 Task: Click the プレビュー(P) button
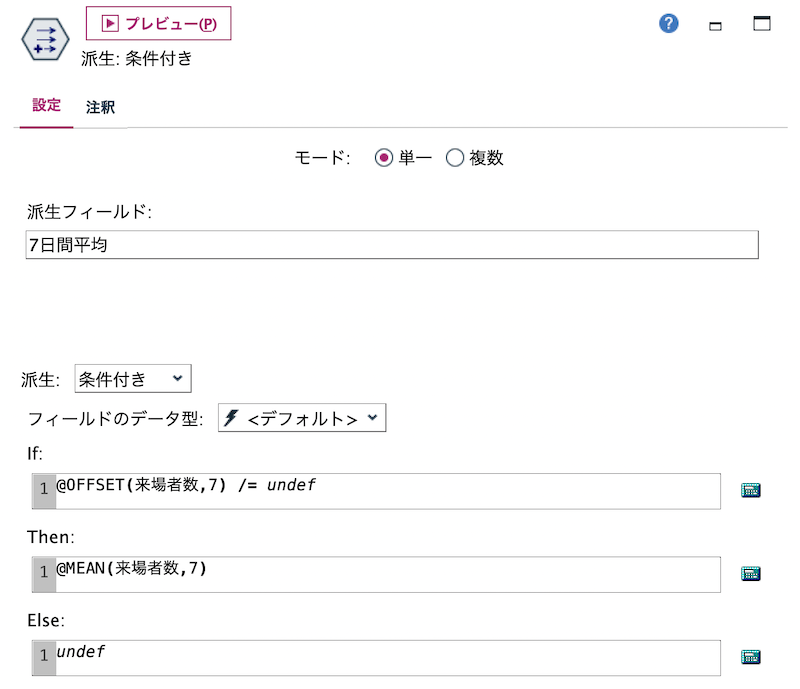click(160, 23)
